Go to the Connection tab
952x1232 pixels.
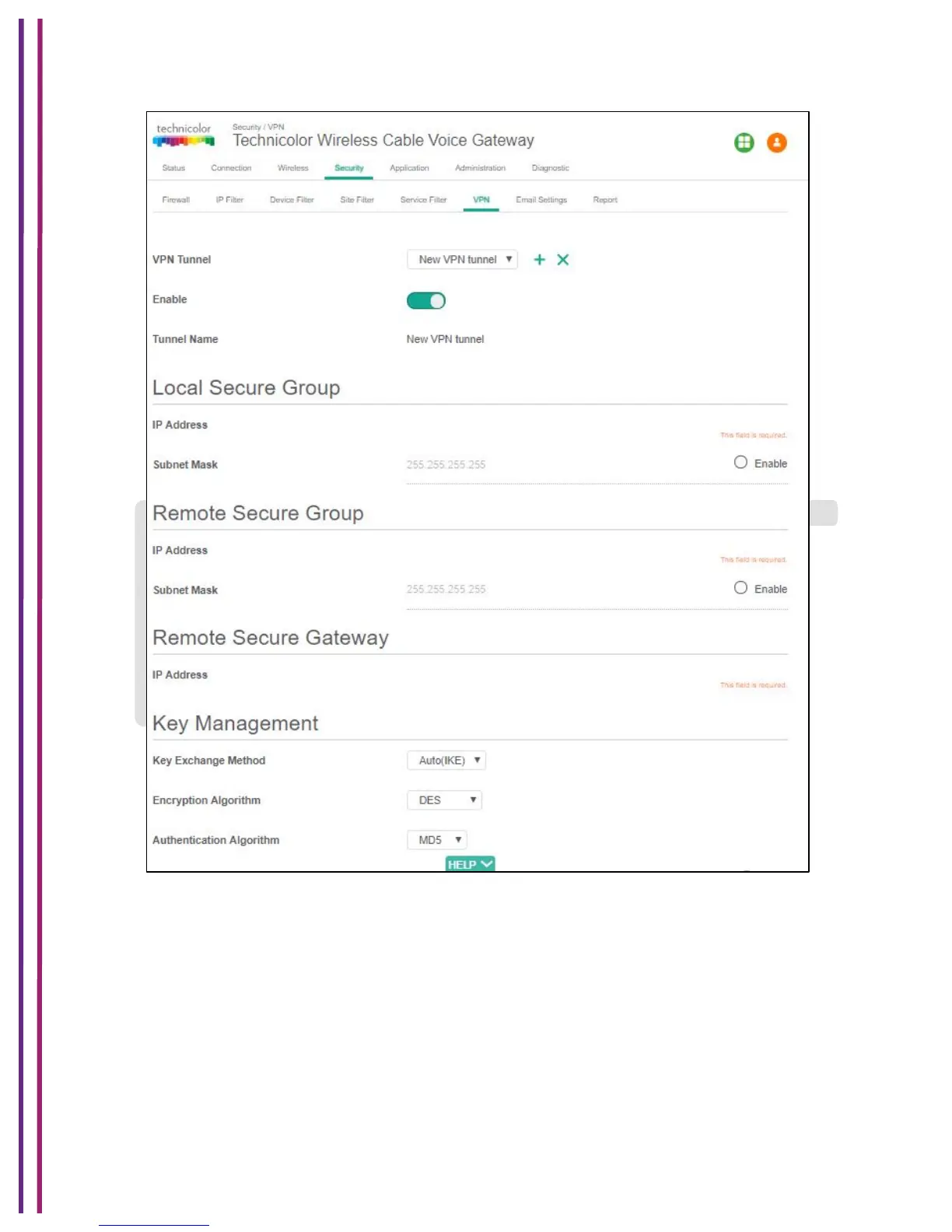click(x=231, y=168)
